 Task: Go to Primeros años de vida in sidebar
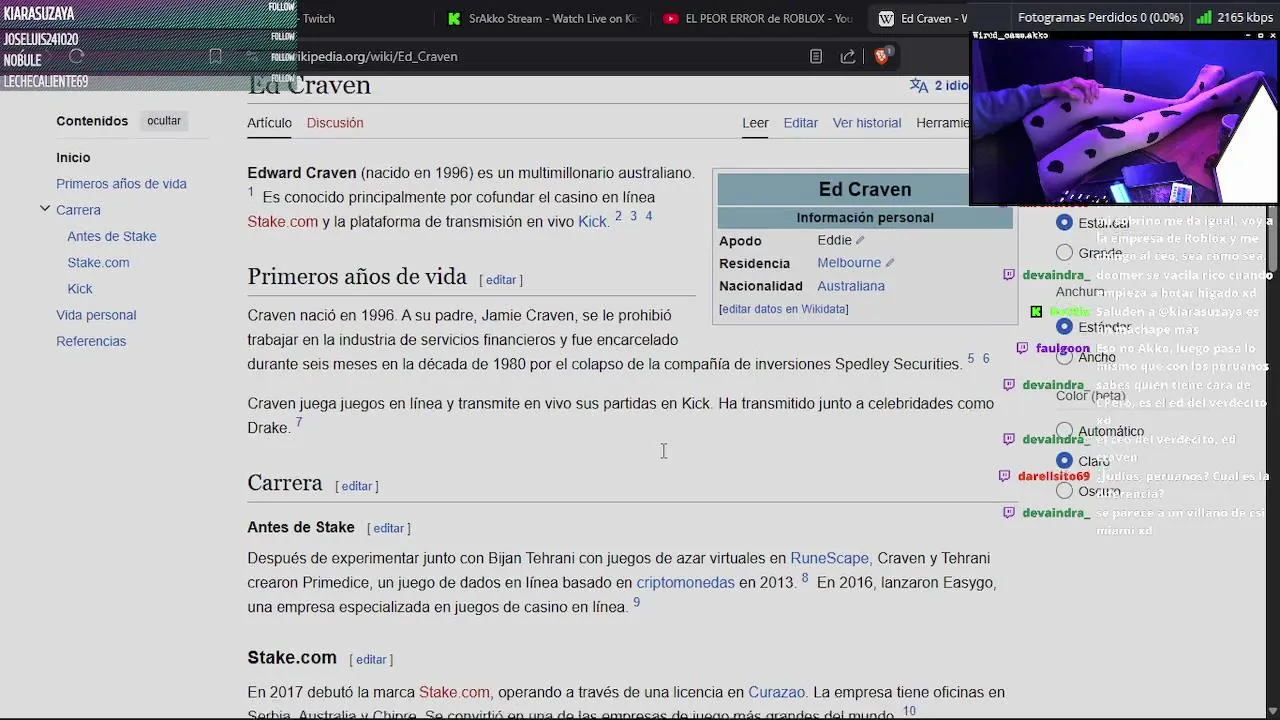[121, 184]
